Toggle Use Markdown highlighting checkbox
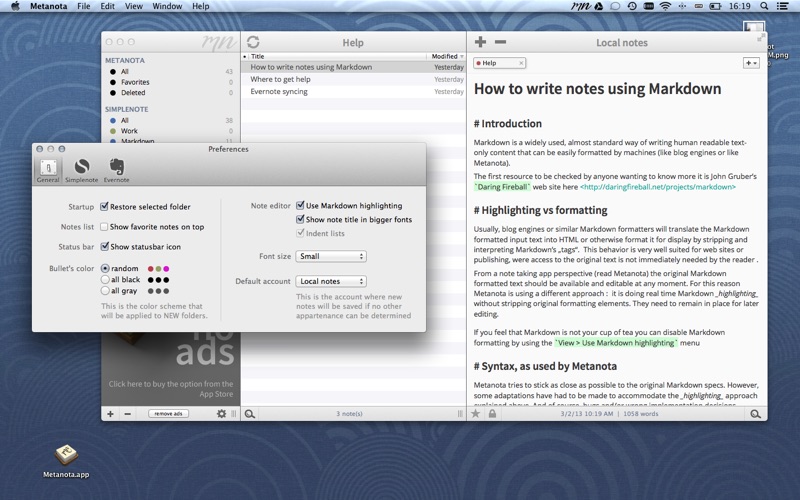 [x=300, y=206]
